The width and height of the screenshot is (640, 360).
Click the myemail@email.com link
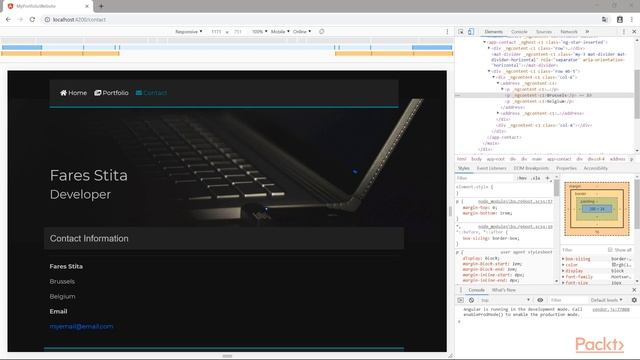(x=82, y=327)
